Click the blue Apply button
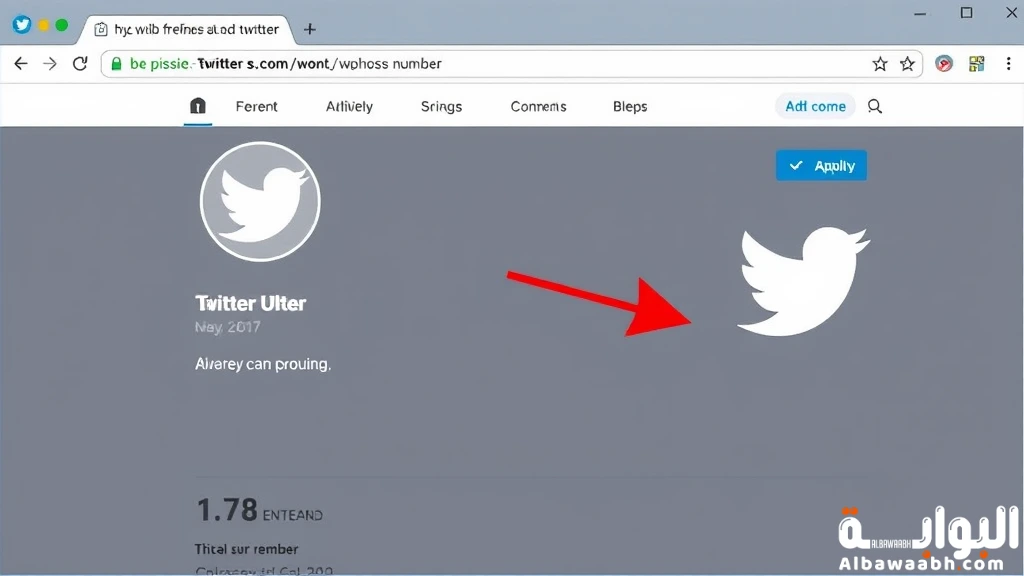Viewport: 1024px width, 576px height. [821, 166]
